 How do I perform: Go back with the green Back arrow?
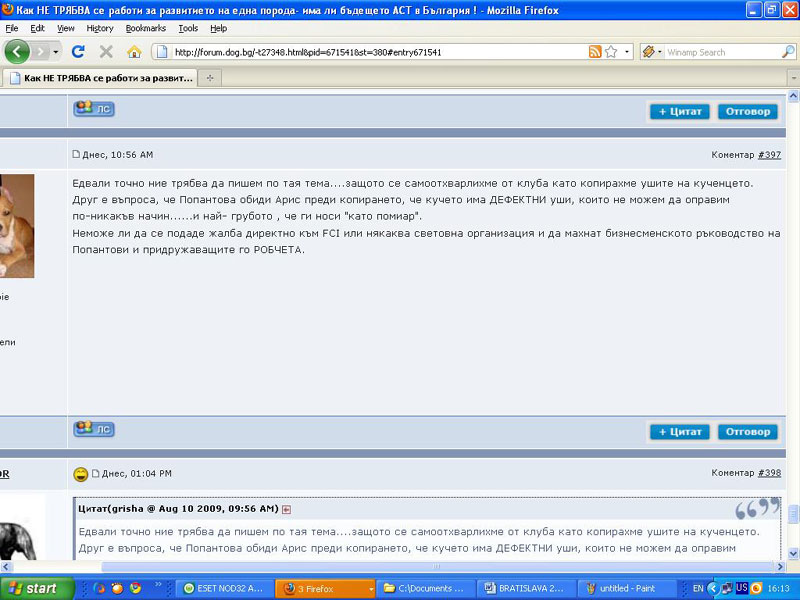17,52
